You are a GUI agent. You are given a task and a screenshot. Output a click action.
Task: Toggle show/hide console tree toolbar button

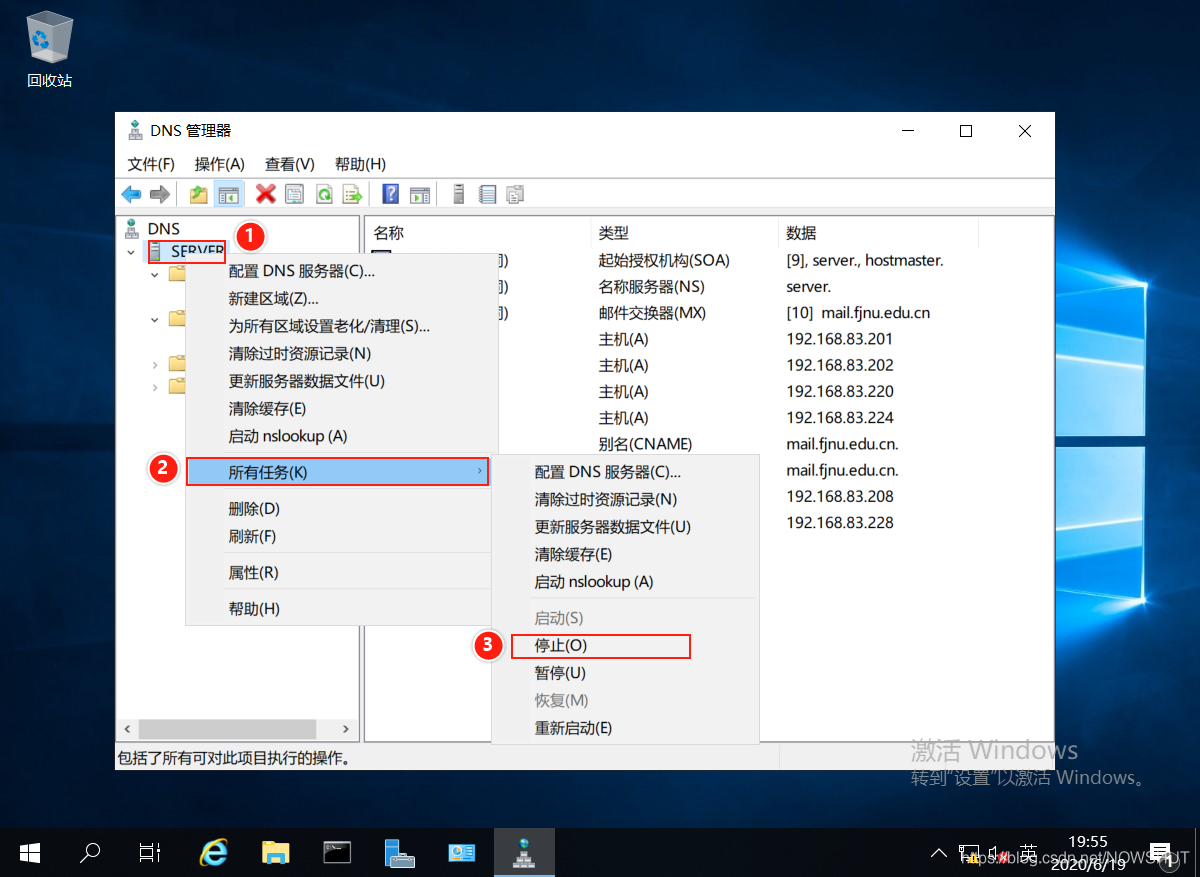coord(228,194)
